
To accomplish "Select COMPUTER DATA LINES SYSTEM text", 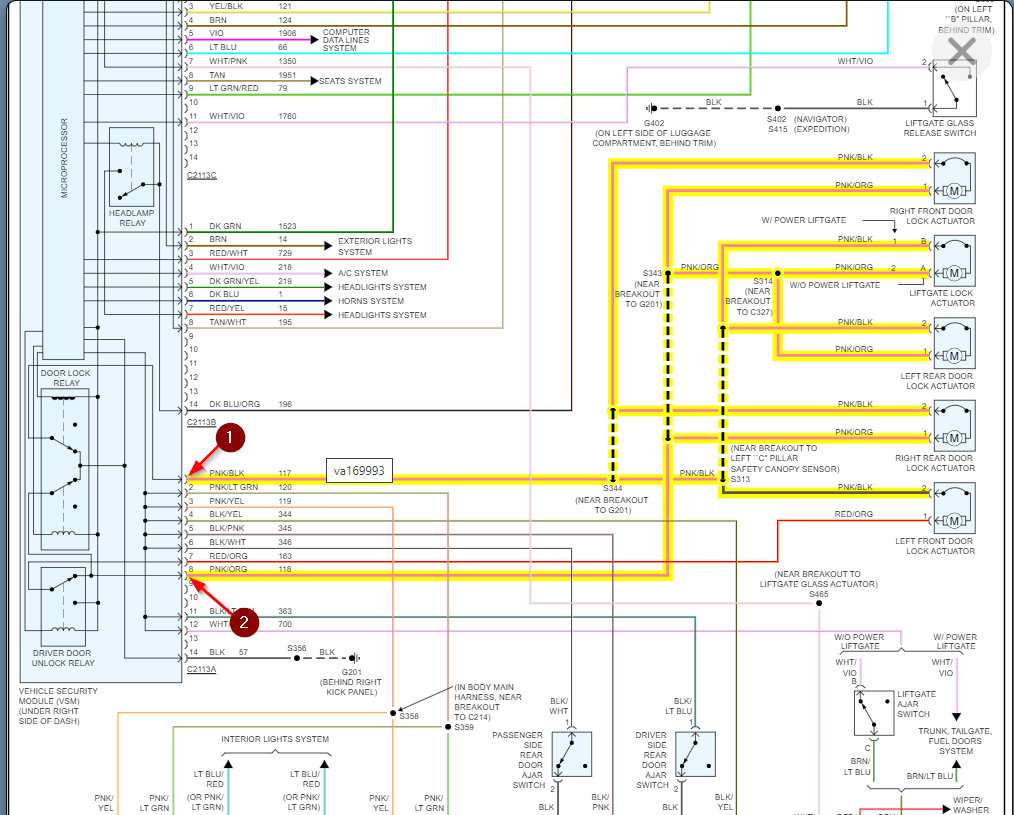I will pyautogui.click(x=346, y=40).
